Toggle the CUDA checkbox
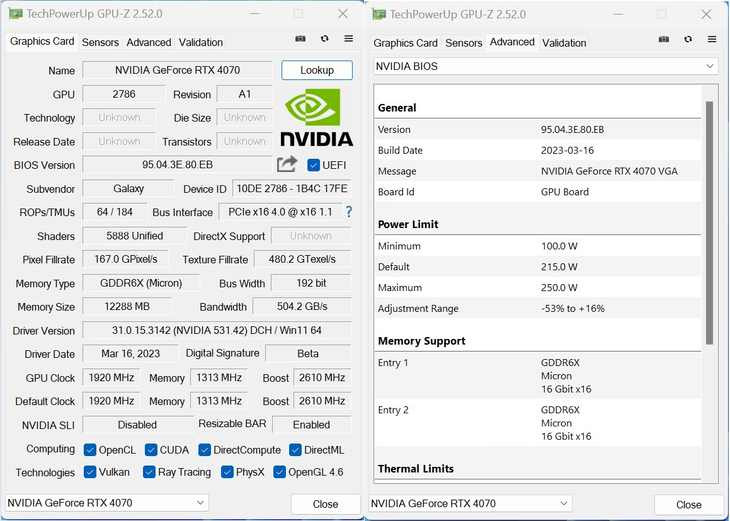This screenshot has height=521, width=730. coord(151,450)
